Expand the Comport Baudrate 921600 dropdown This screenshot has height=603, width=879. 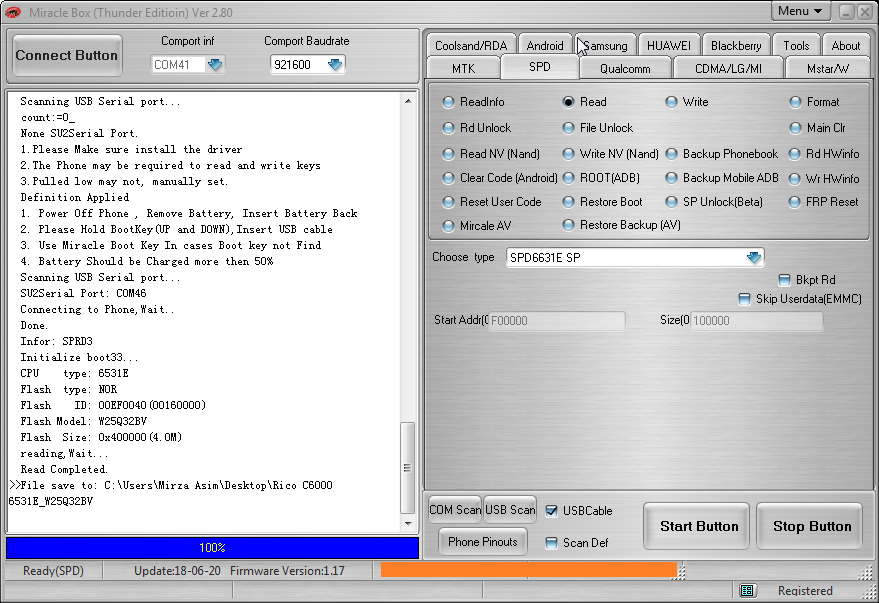tap(335, 64)
